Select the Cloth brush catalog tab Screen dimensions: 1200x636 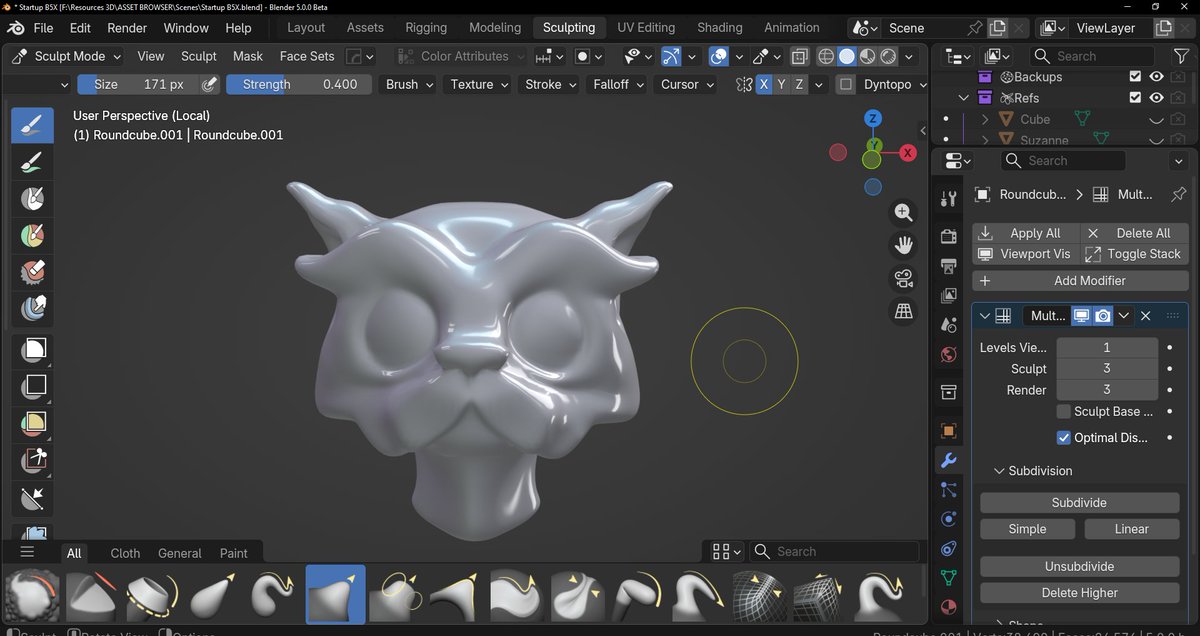point(125,553)
